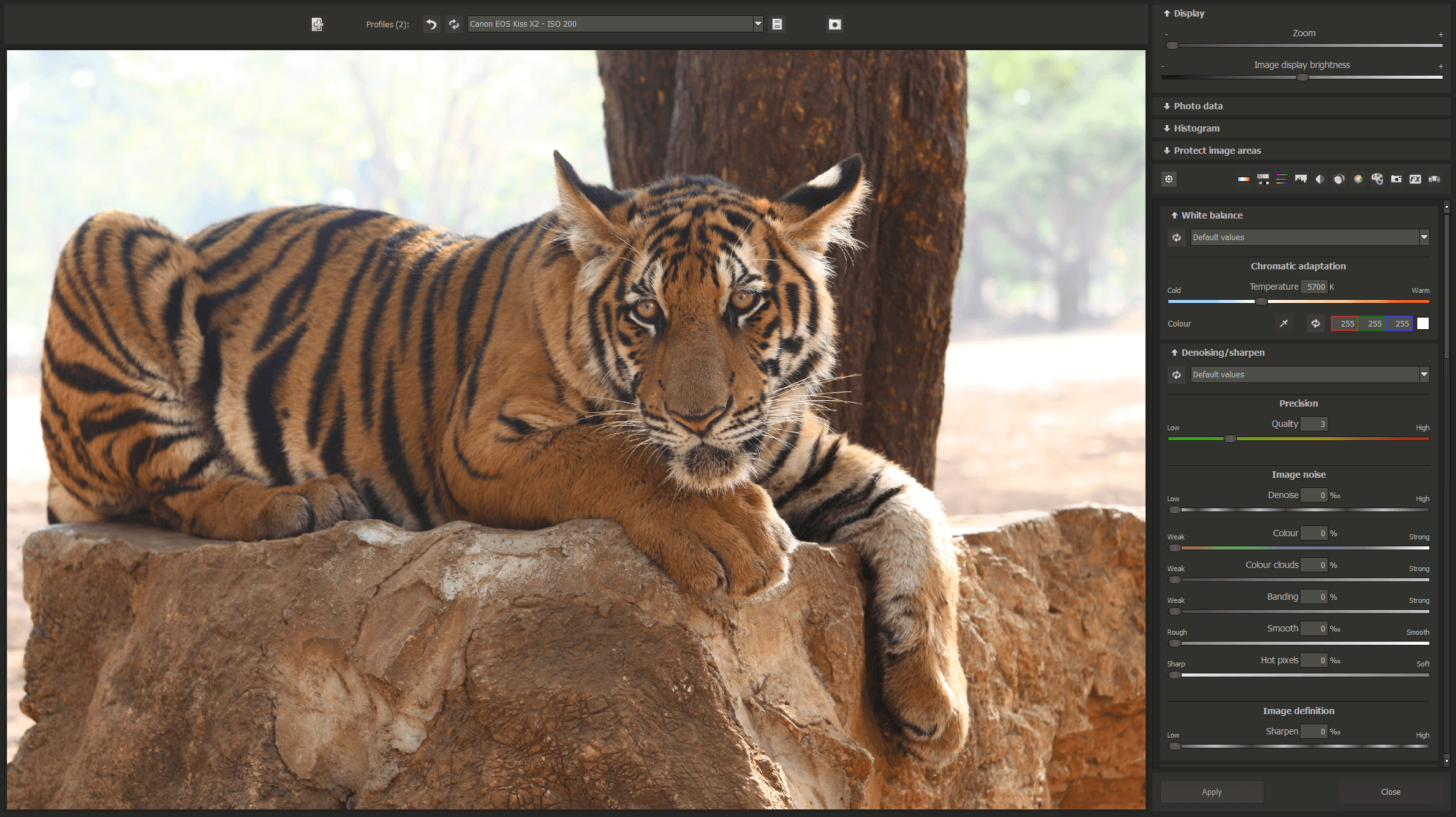Click the Banding slider track

[x=1299, y=612]
